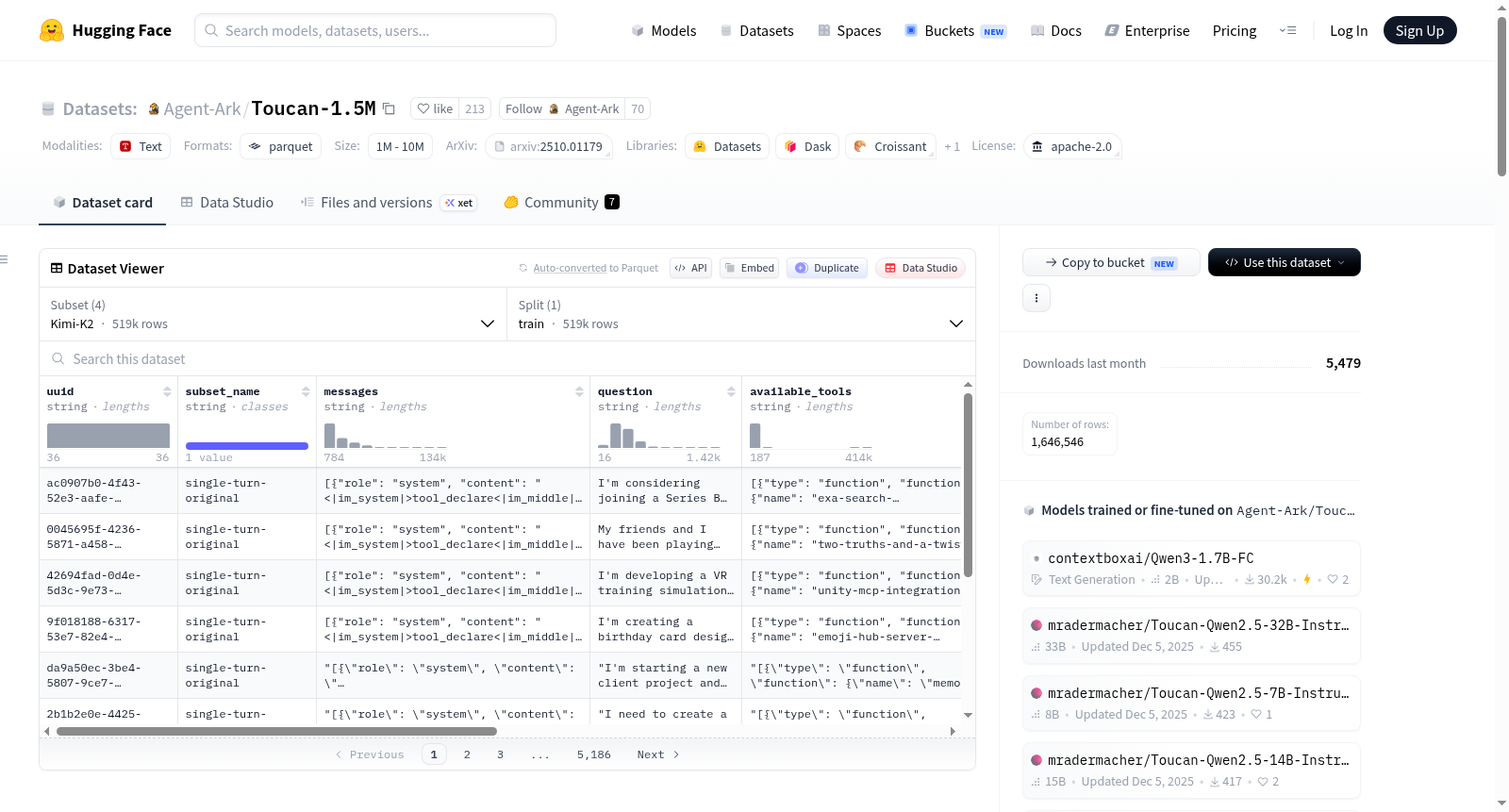
Task: Click the heart like button
Action: [x=436, y=108]
